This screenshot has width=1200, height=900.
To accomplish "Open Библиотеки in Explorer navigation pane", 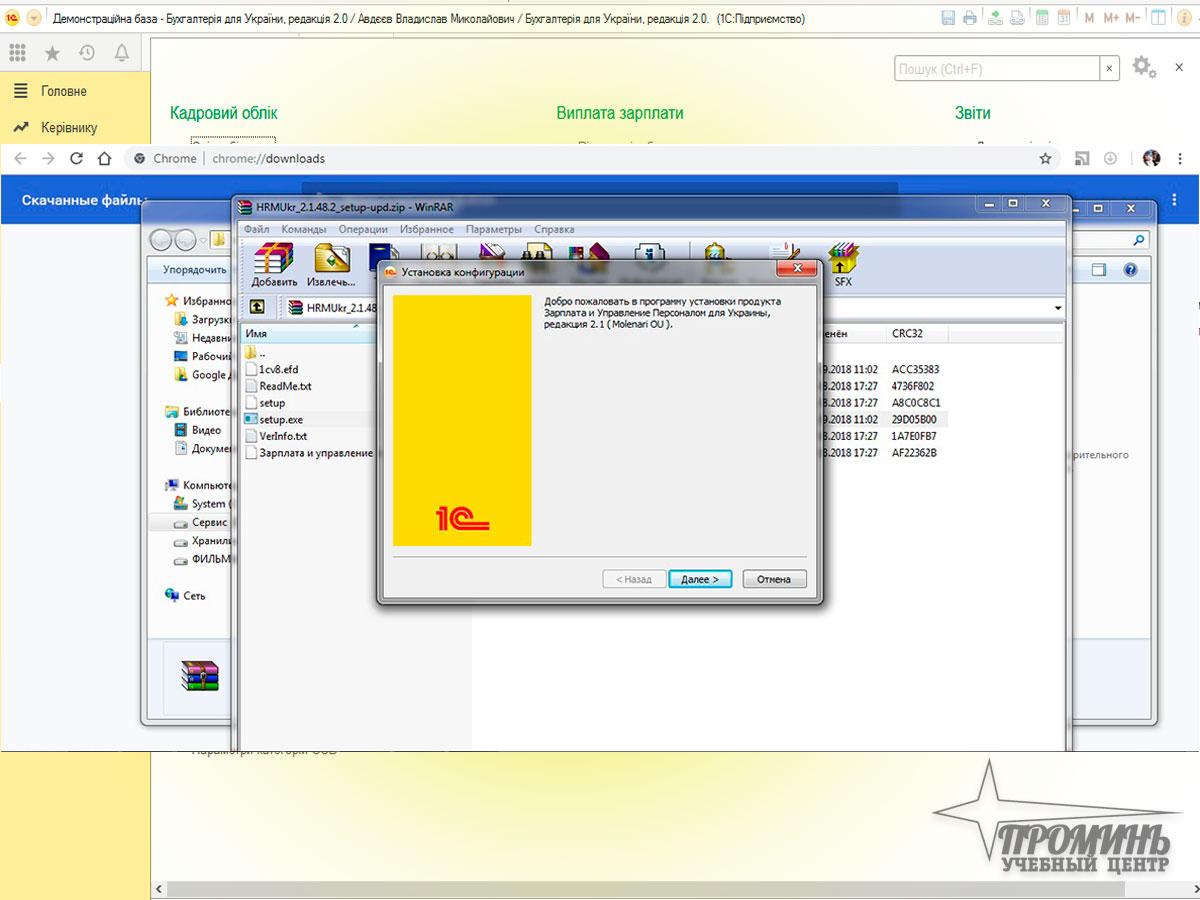I will [x=199, y=411].
